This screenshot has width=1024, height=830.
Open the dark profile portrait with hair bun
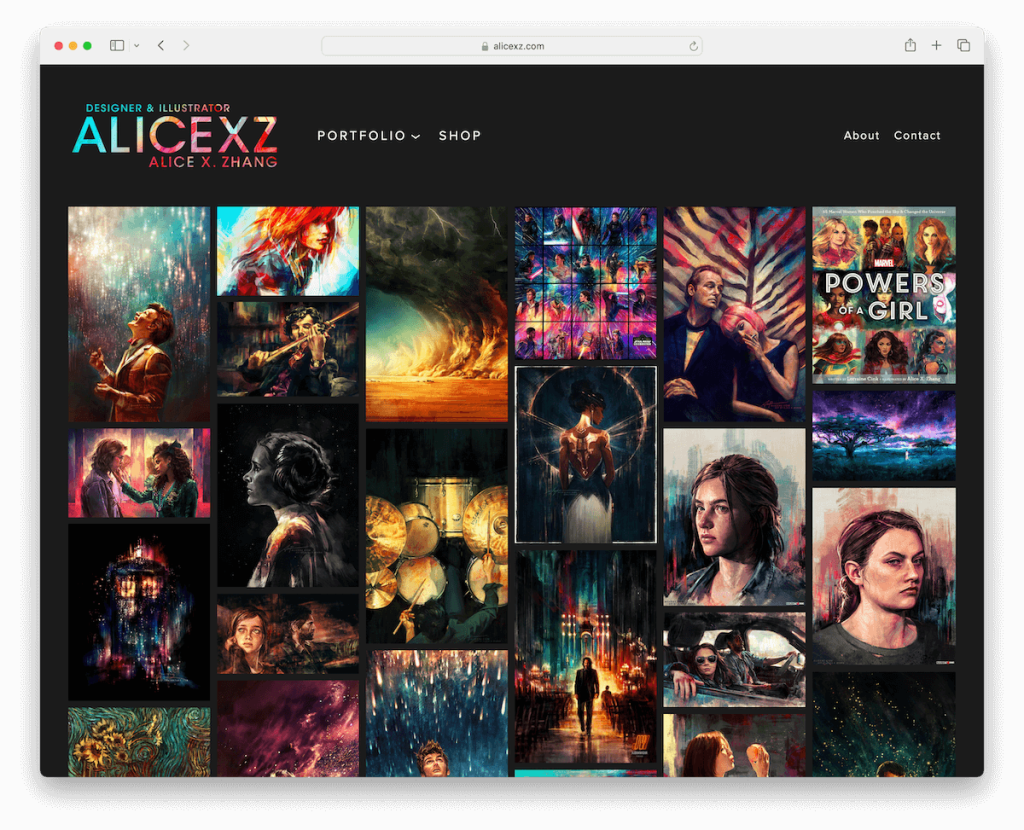point(288,495)
